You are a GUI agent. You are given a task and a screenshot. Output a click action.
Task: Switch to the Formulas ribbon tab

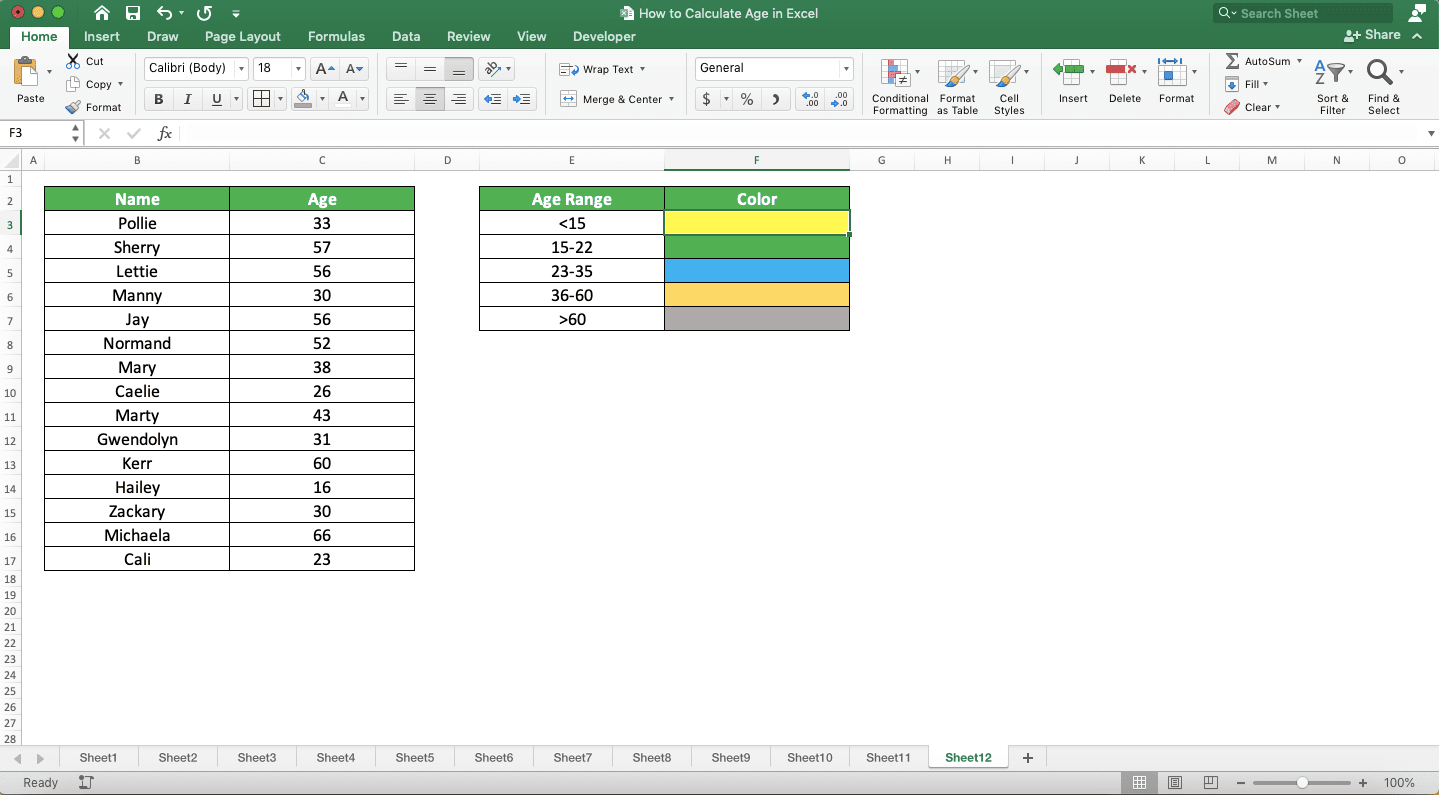pyautogui.click(x=336, y=36)
